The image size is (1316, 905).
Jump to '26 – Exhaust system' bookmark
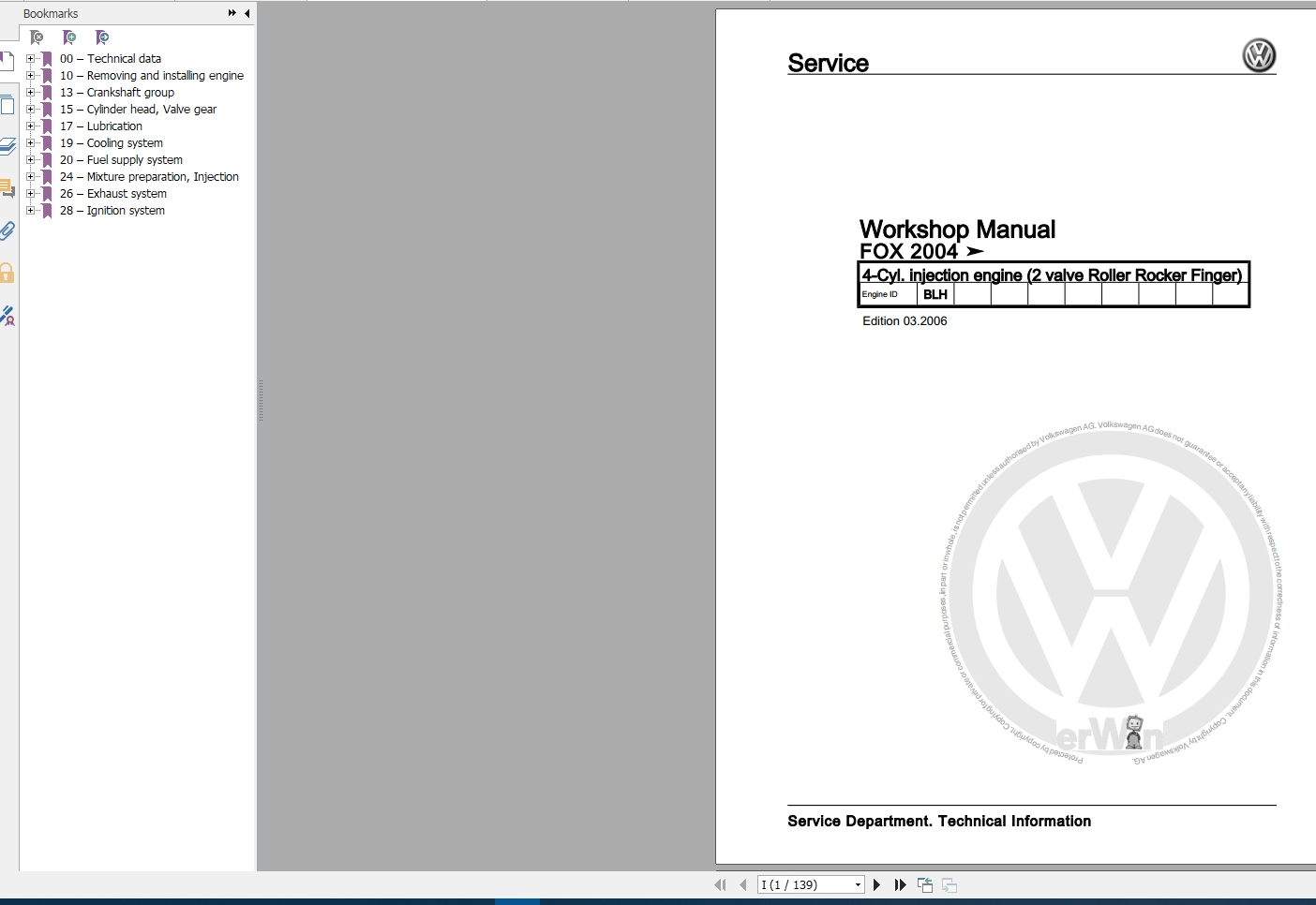click(113, 193)
